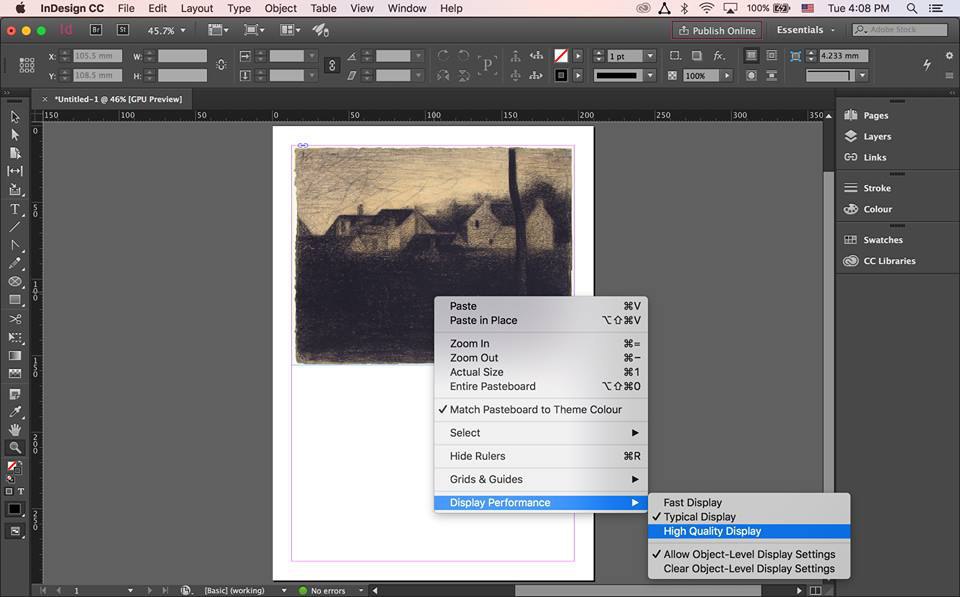
Task: Select the Eyedropper tool
Action: click(15, 412)
